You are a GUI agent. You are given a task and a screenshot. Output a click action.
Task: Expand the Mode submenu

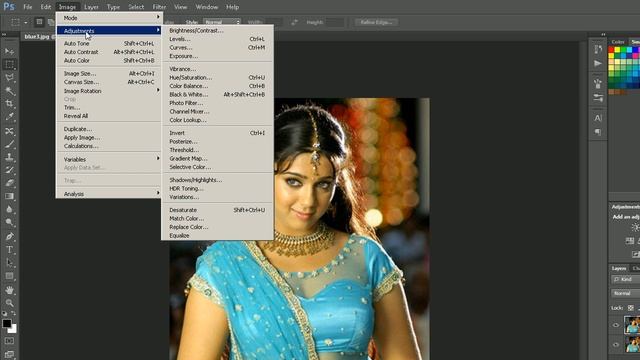click(x=108, y=18)
